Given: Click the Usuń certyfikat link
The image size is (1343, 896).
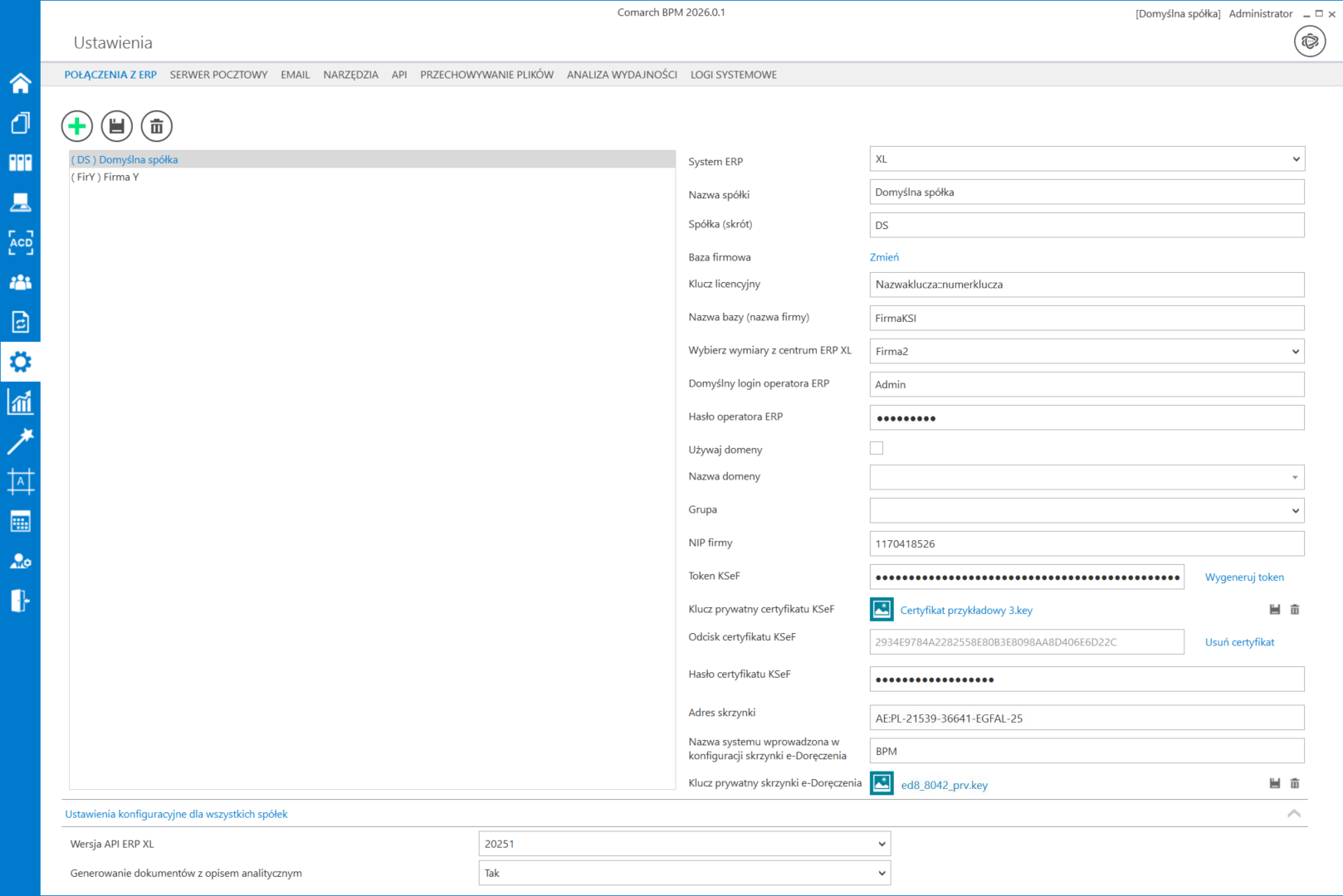Looking at the screenshot, I should pyautogui.click(x=1239, y=642).
